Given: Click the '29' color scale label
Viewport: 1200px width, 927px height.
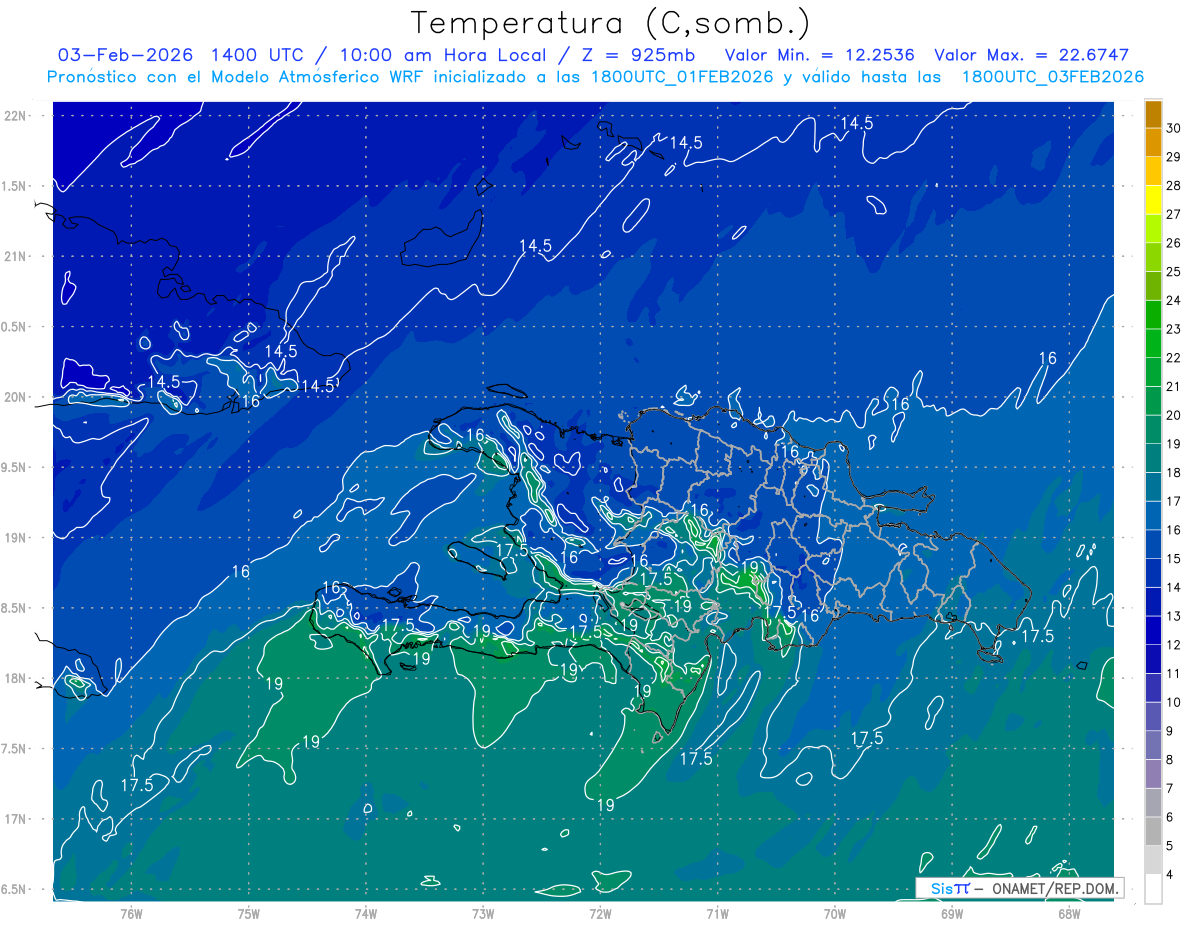Looking at the screenshot, I should (1174, 157).
